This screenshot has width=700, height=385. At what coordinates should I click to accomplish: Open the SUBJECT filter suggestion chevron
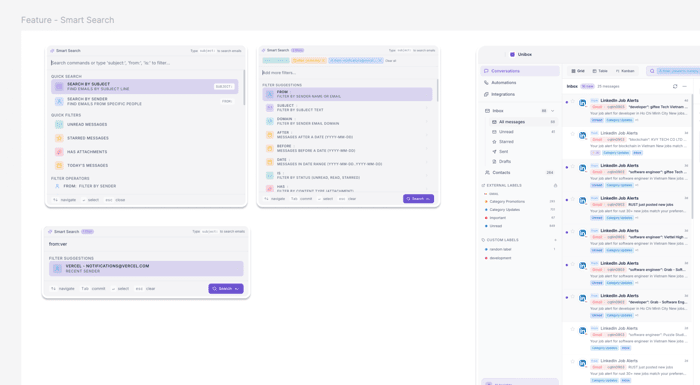tap(427, 108)
